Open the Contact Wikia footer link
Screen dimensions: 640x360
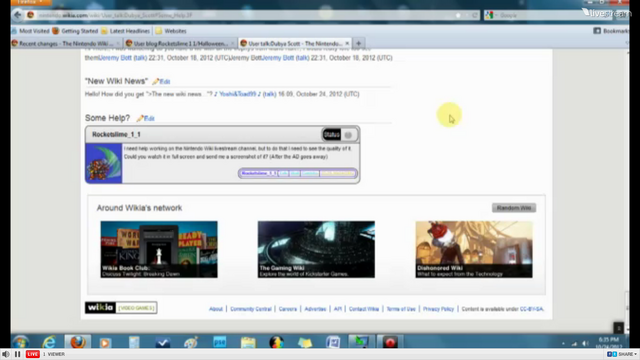click(x=364, y=309)
